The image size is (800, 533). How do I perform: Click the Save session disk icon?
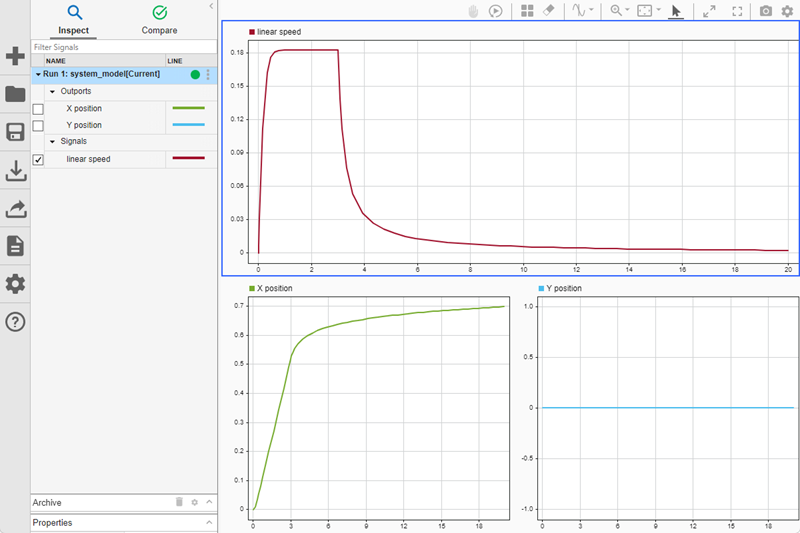coord(15,133)
